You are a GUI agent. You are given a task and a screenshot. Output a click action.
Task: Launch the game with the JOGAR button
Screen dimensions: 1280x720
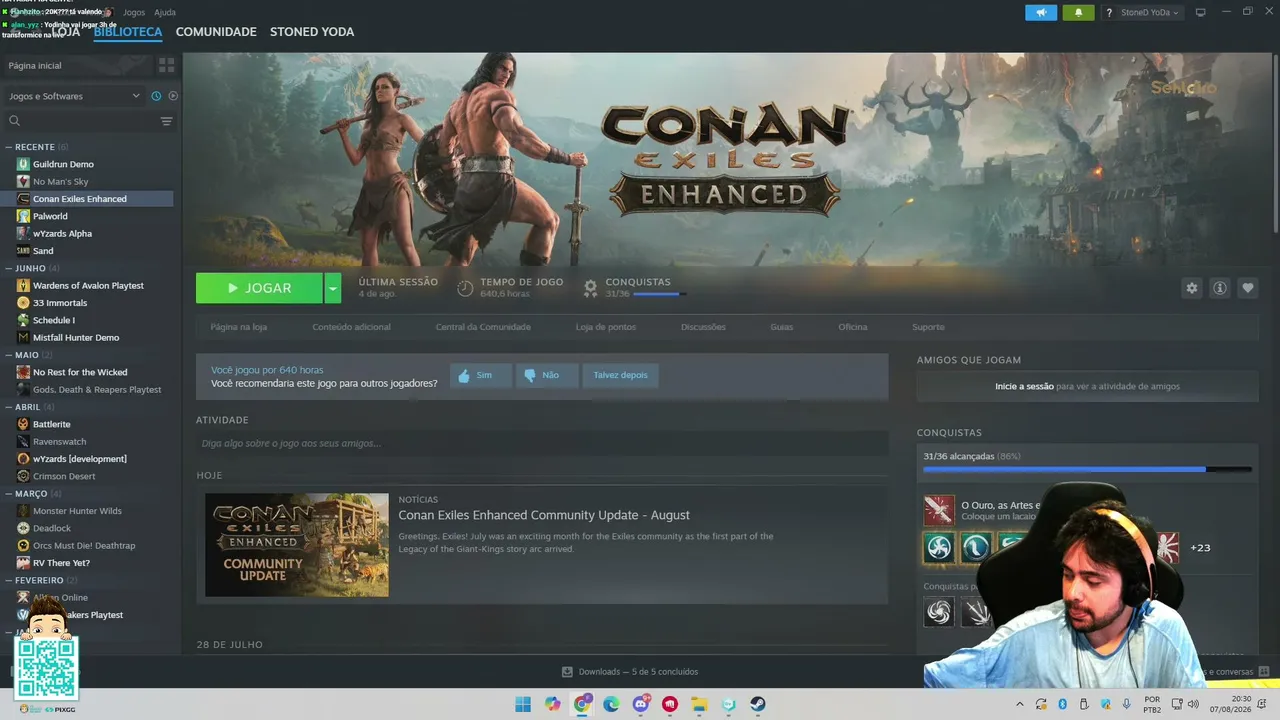[259, 288]
